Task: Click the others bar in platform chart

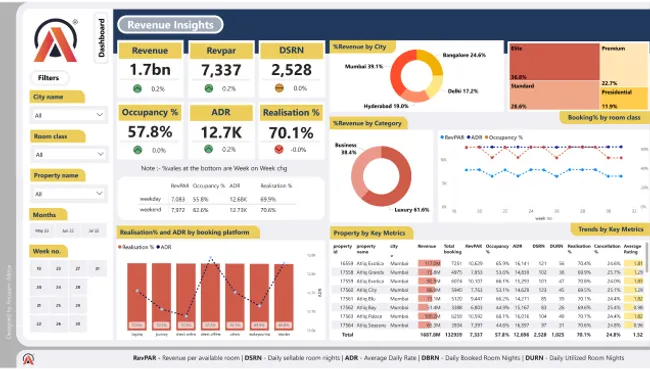Action: point(235,296)
